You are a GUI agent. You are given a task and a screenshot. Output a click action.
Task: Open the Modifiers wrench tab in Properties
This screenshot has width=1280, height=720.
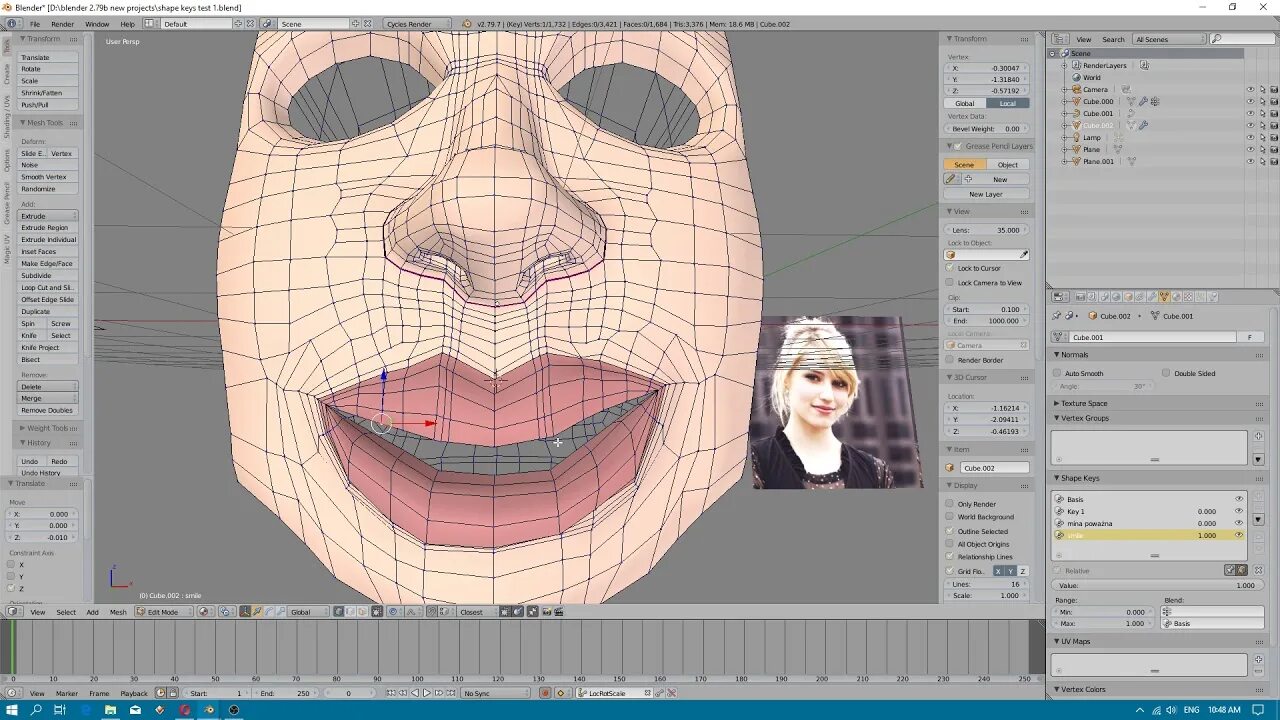[1151, 296]
